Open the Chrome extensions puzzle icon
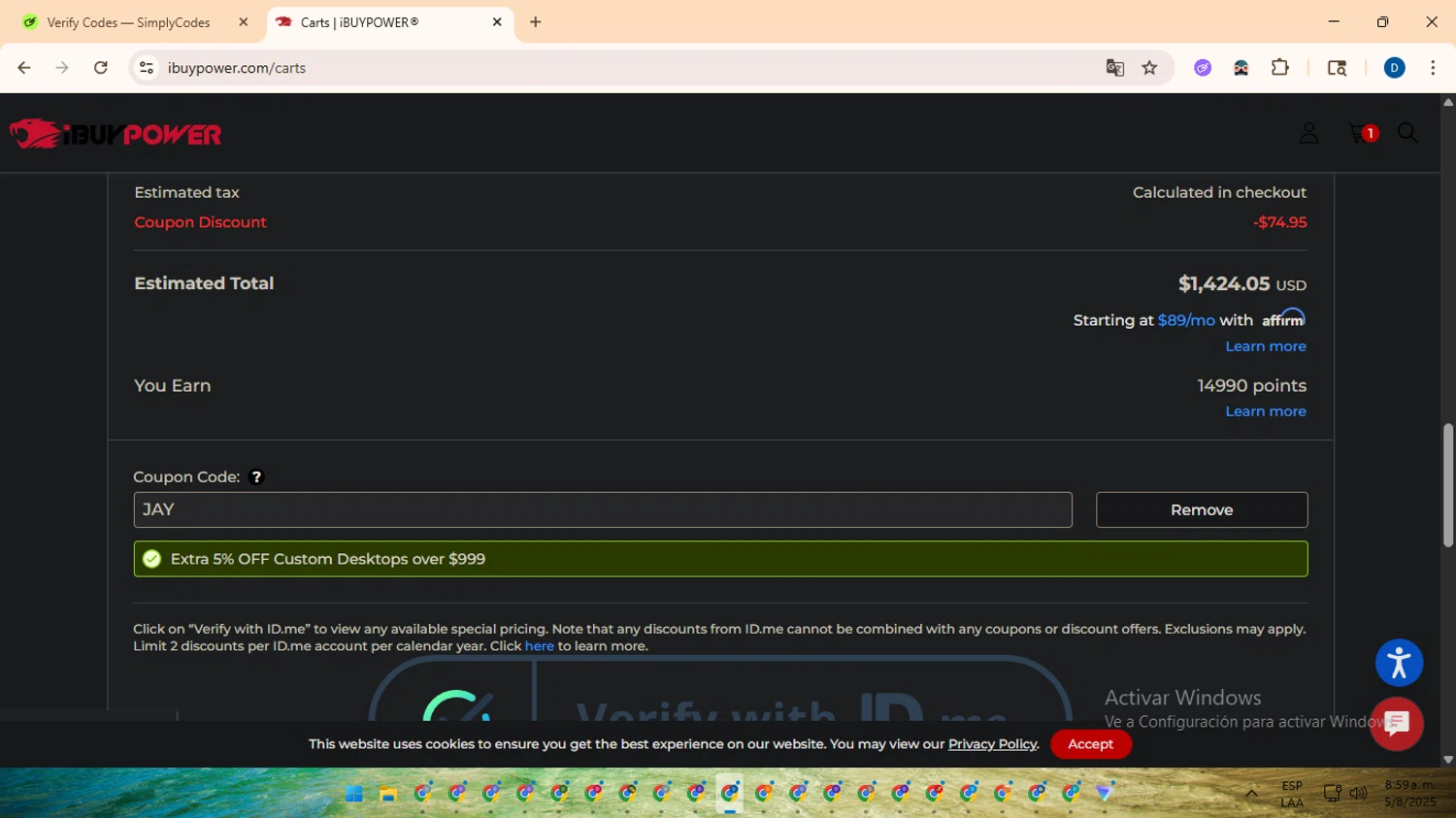Viewport: 1456px width, 818px height. point(1280,68)
